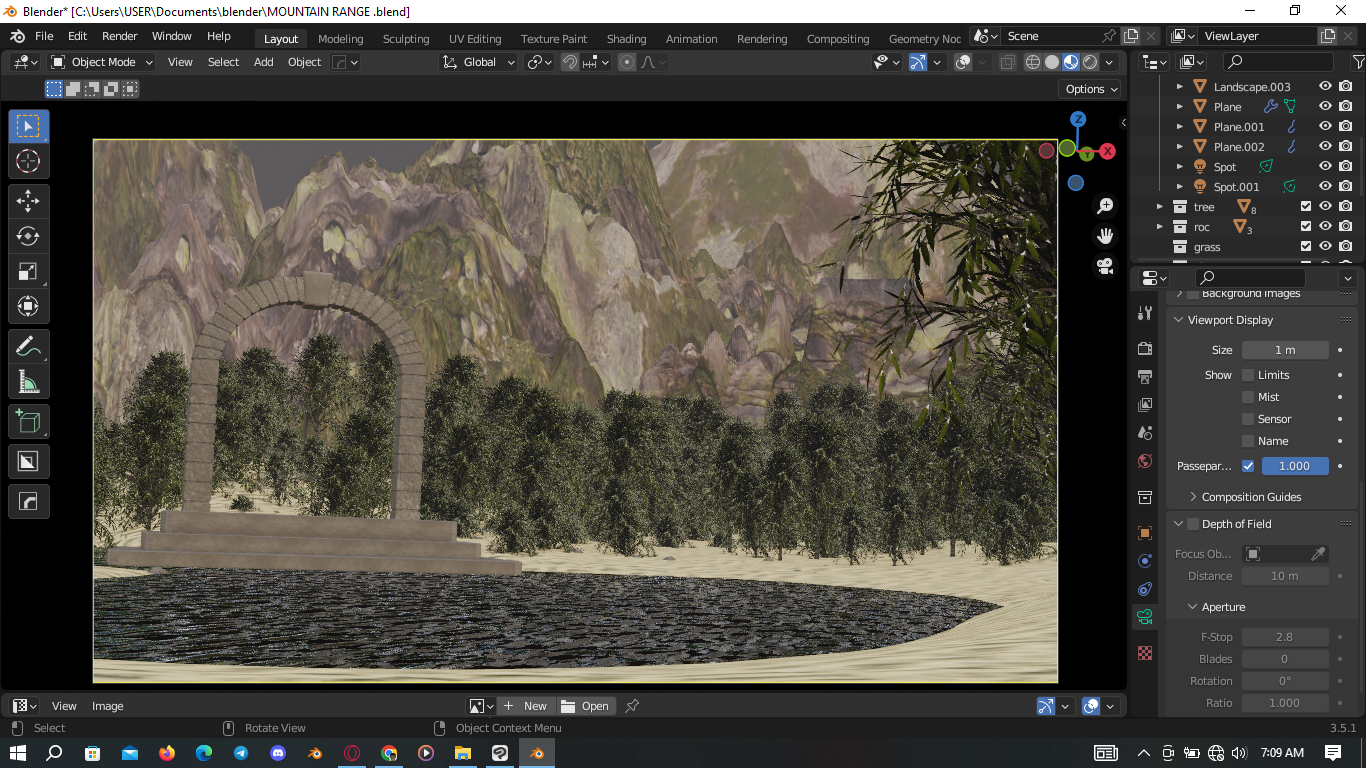The width and height of the screenshot is (1366, 768).
Task: Click the camera Size 1 m field
Action: (x=1285, y=350)
